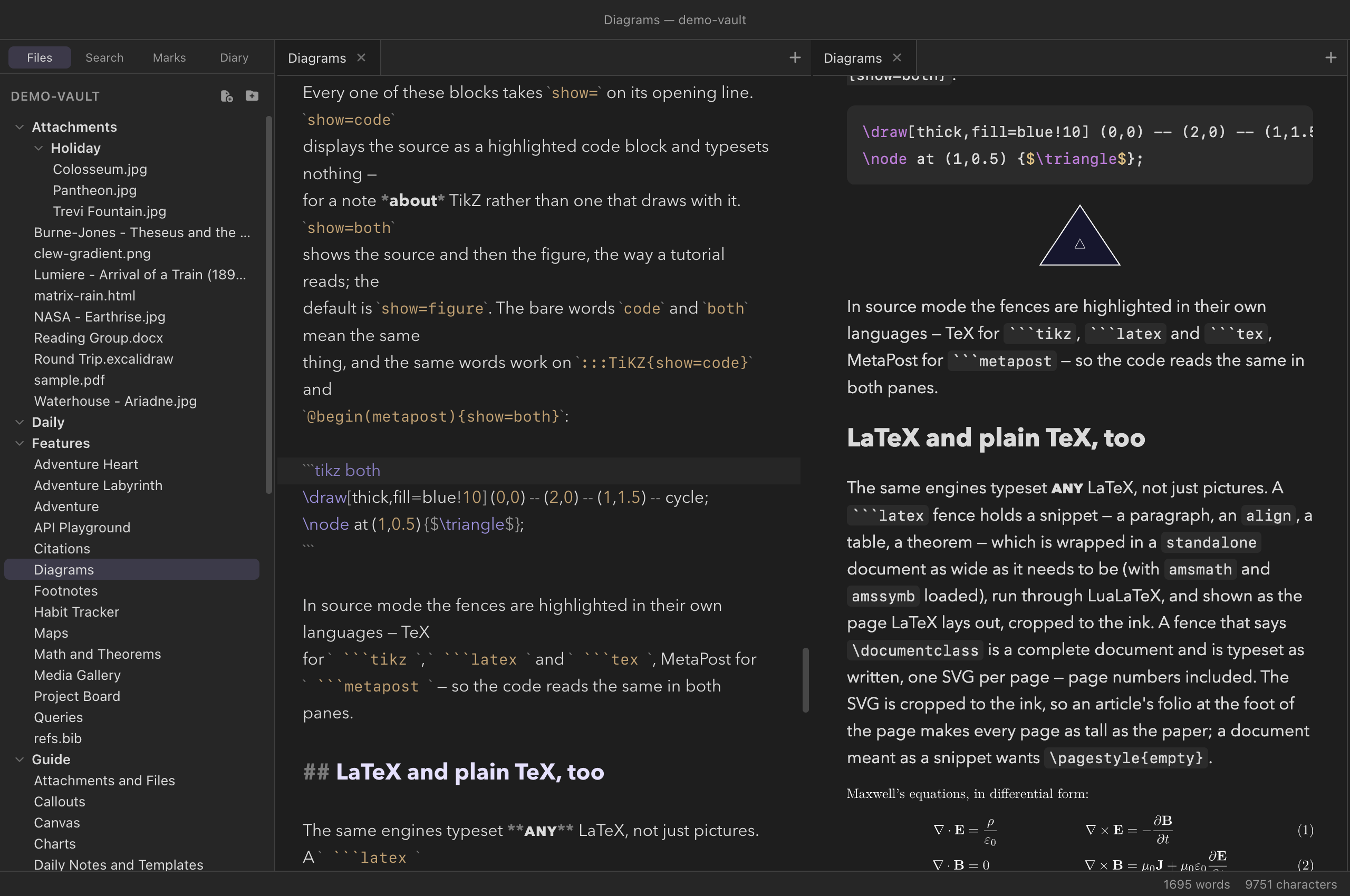The height and width of the screenshot is (896, 1350).
Task: Click the editor pane scrollbar thumb
Action: pos(806,680)
